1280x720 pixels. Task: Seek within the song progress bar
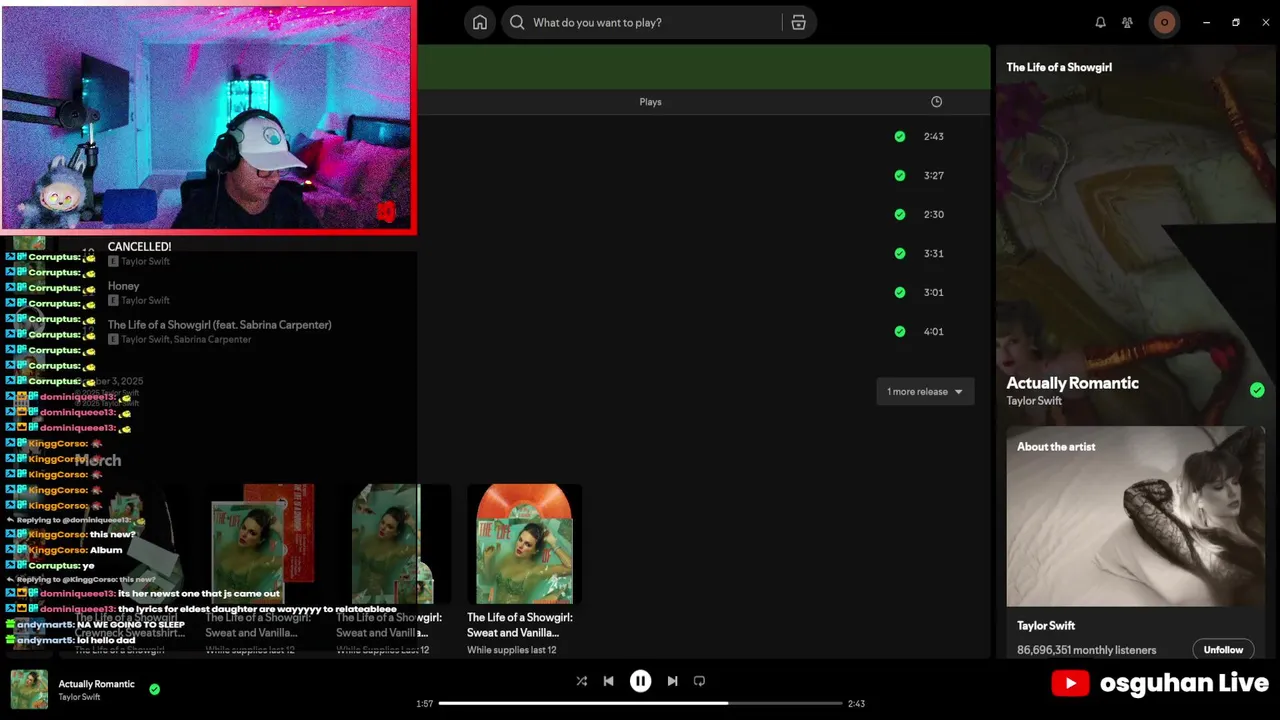tap(640, 703)
